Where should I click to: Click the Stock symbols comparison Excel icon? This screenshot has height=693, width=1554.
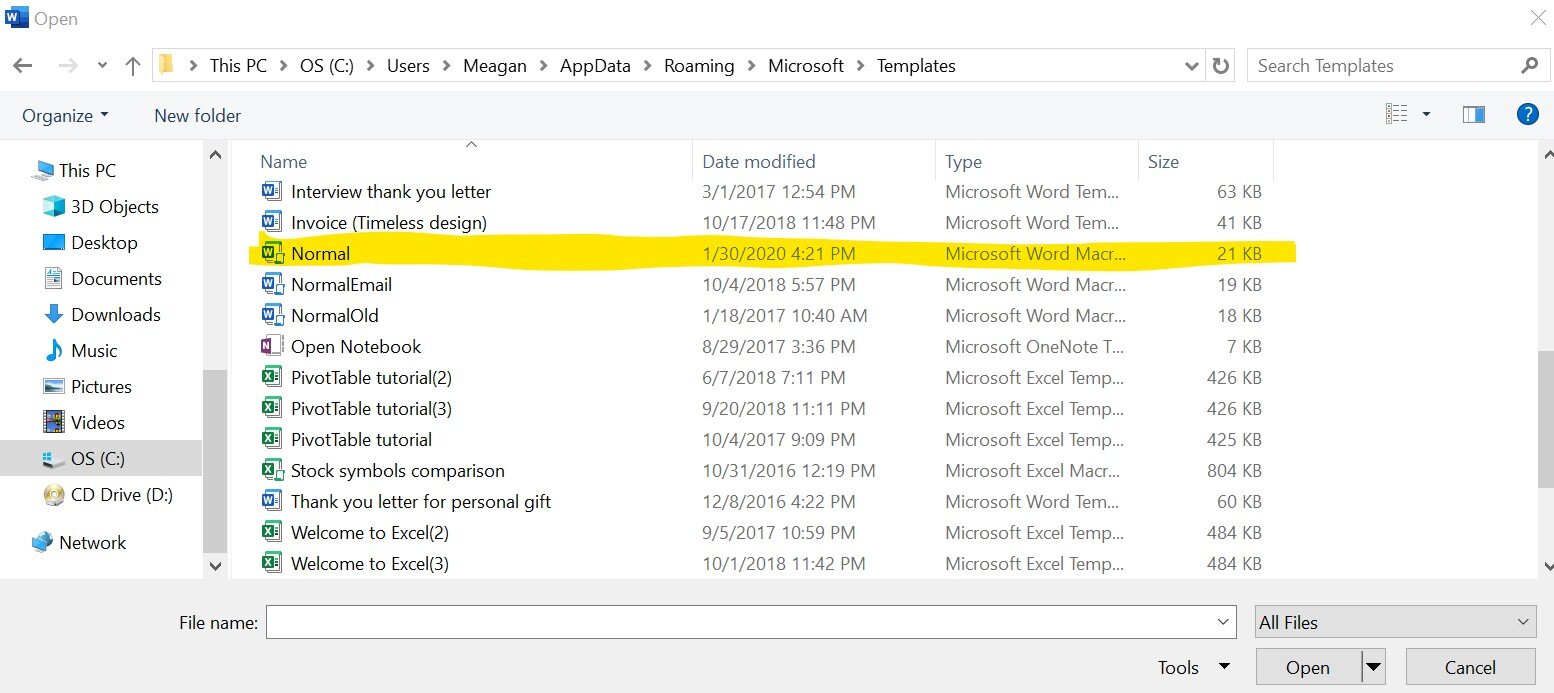coord(272,471)
